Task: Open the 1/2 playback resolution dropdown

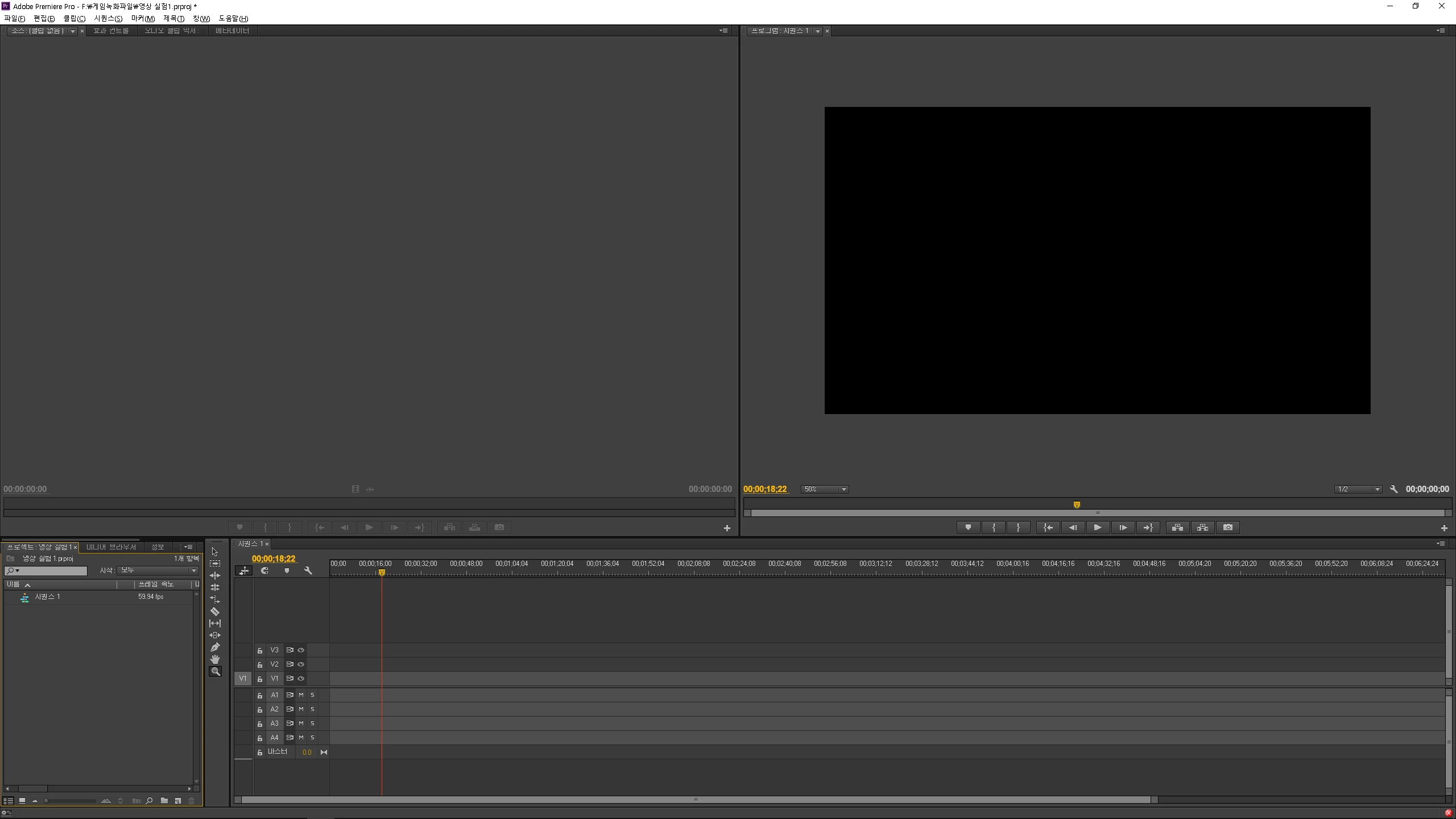Action: [x=1358, y=489]
